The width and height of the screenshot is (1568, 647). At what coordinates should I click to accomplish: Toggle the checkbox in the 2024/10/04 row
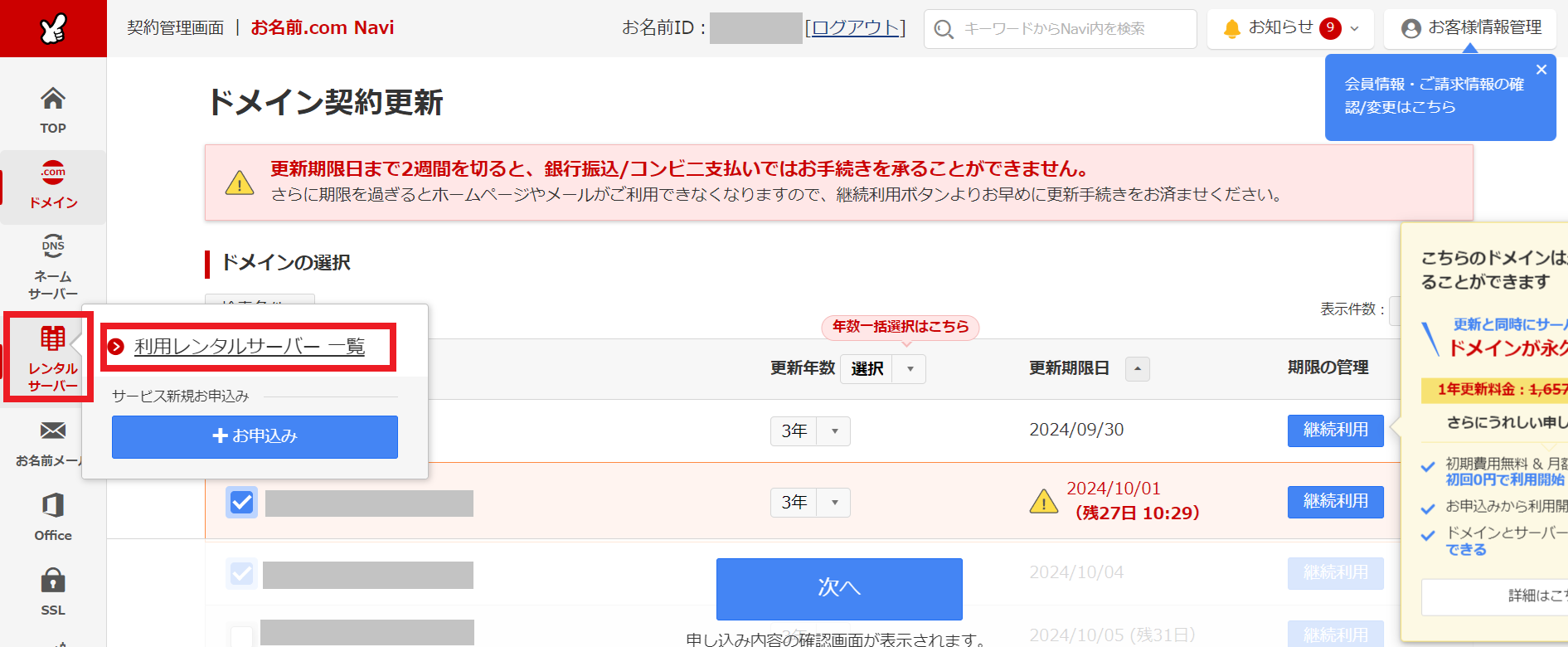pos(242,573)
